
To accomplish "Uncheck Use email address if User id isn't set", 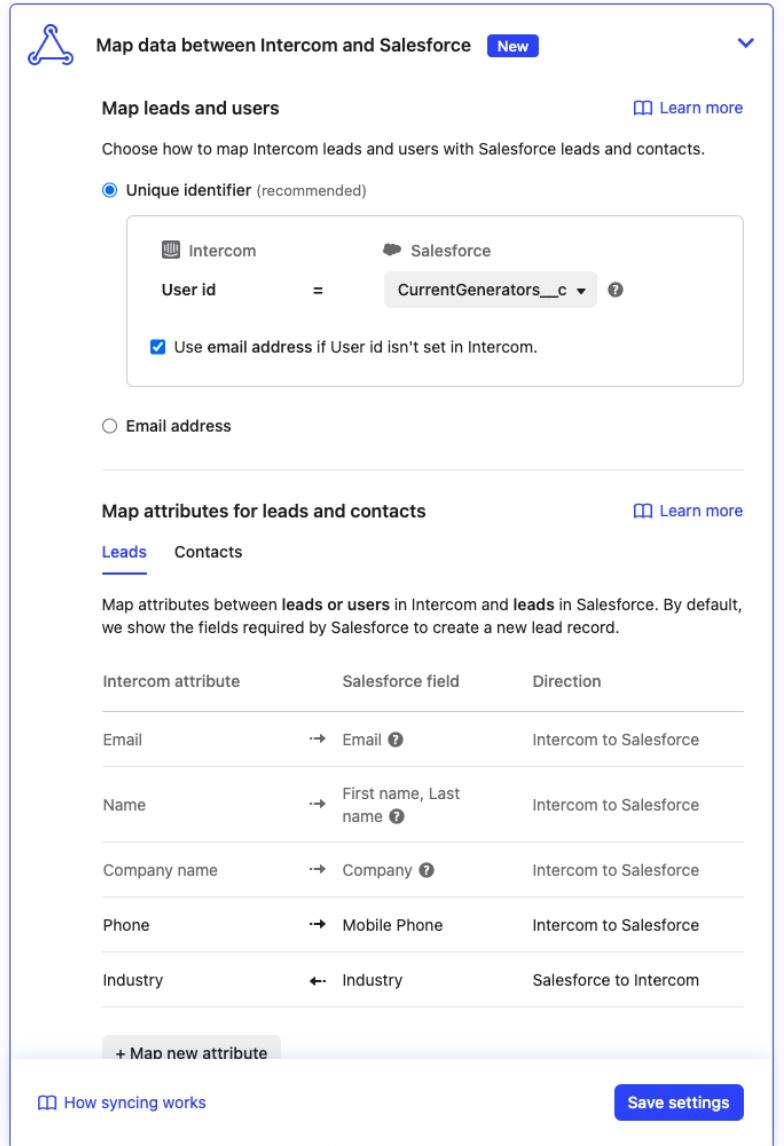I will [x=158, y=347].
